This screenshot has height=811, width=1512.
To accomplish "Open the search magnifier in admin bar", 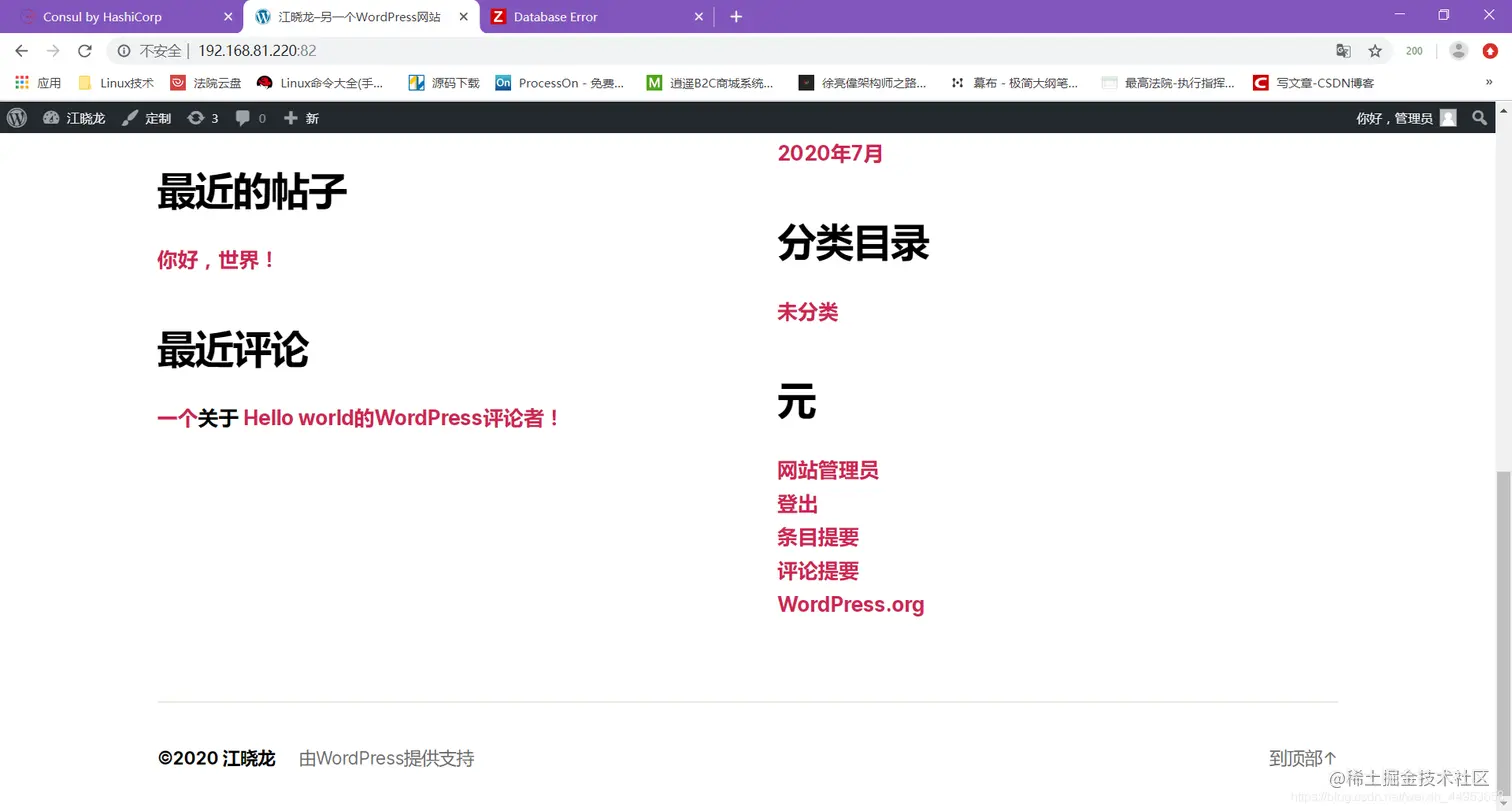I will (1480, 118).
